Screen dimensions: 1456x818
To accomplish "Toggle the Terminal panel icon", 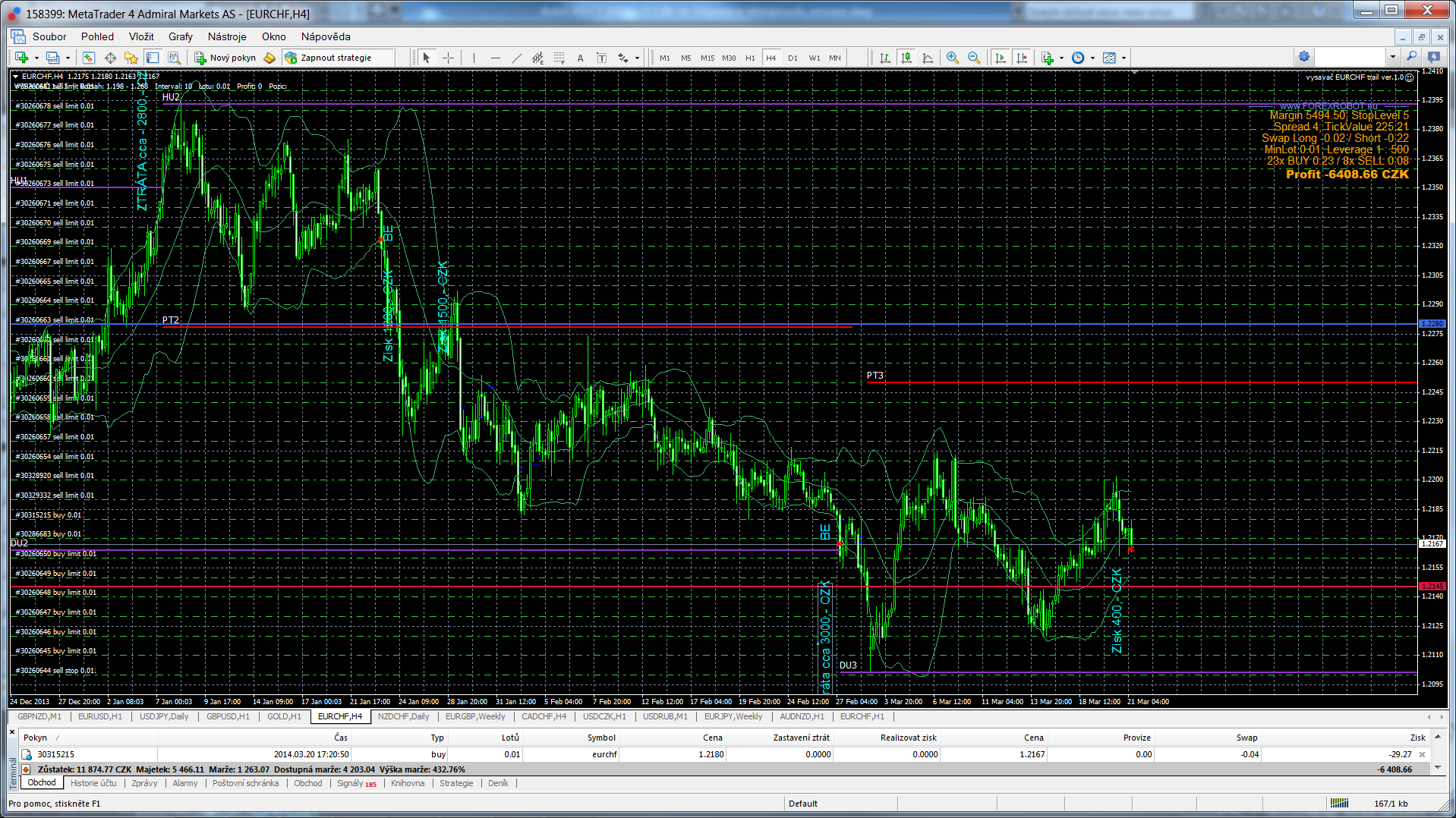I will [x=153, y=58].
